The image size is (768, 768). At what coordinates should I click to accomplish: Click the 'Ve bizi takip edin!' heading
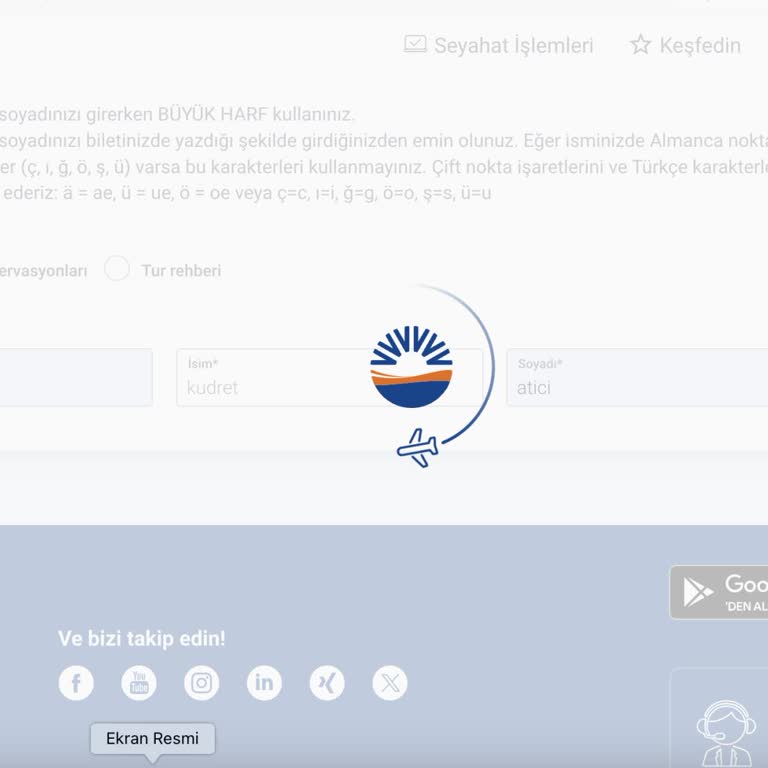(x=142, y=639)
